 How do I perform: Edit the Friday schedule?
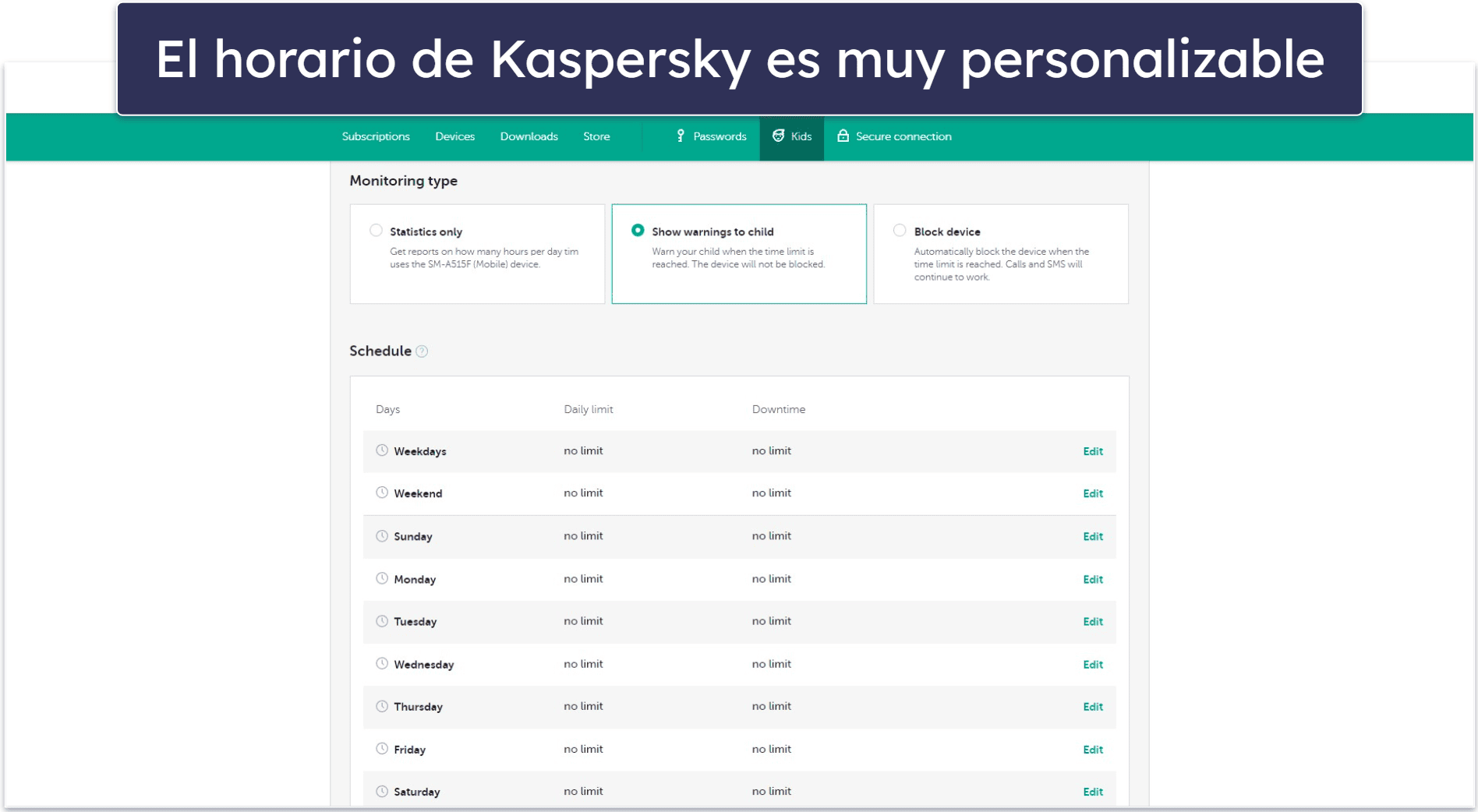click(x=1093, y=749)
